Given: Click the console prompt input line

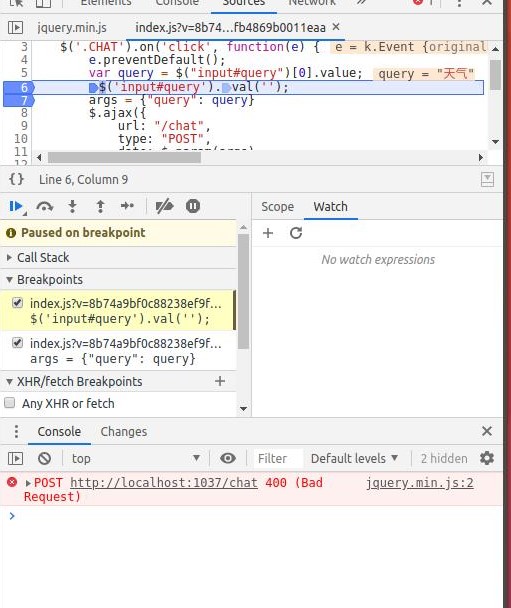Looking at the screenshot, I should [x=256, y=516].
